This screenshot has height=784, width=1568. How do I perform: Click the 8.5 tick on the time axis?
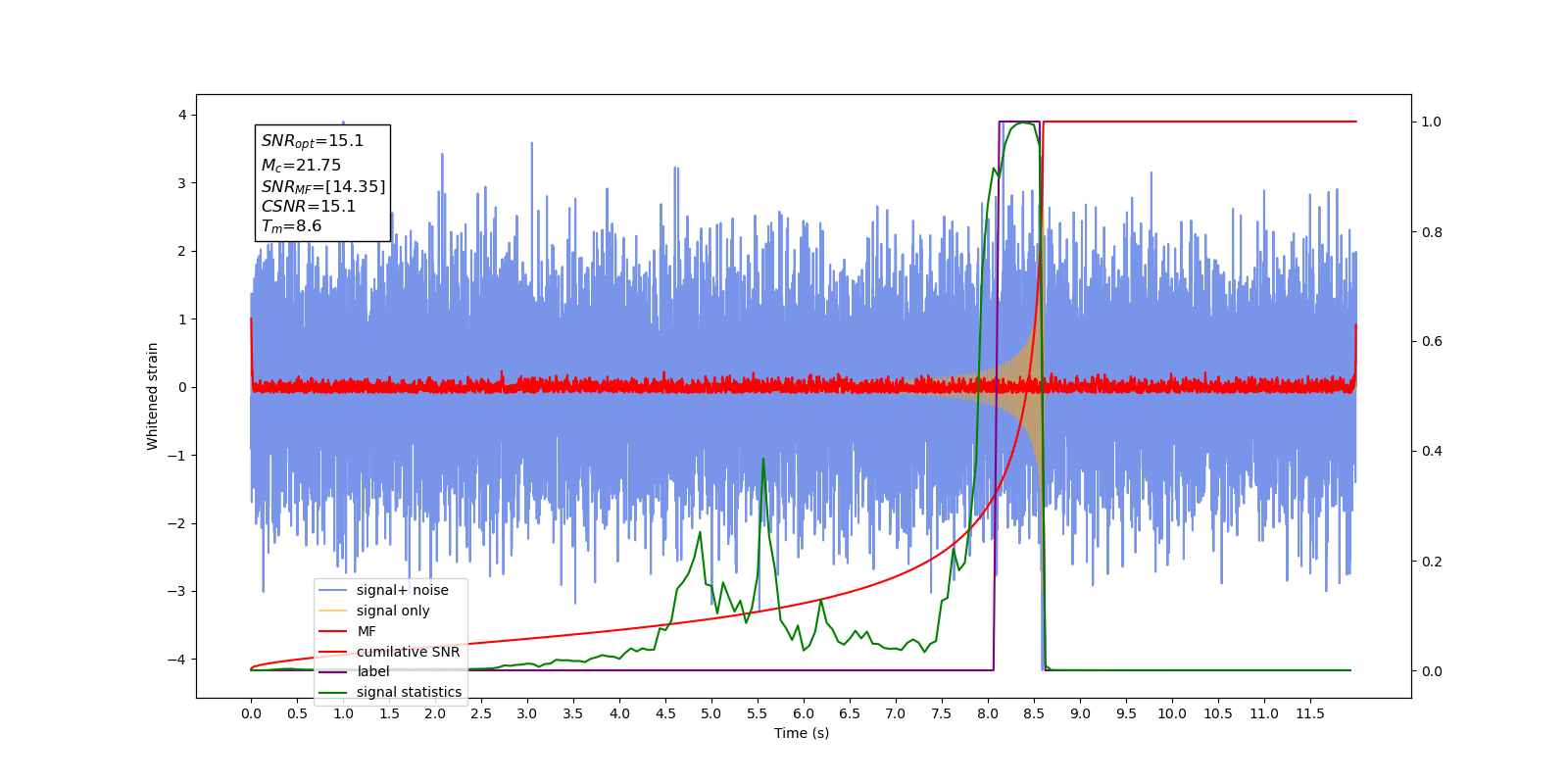[x=1034, y=713]
